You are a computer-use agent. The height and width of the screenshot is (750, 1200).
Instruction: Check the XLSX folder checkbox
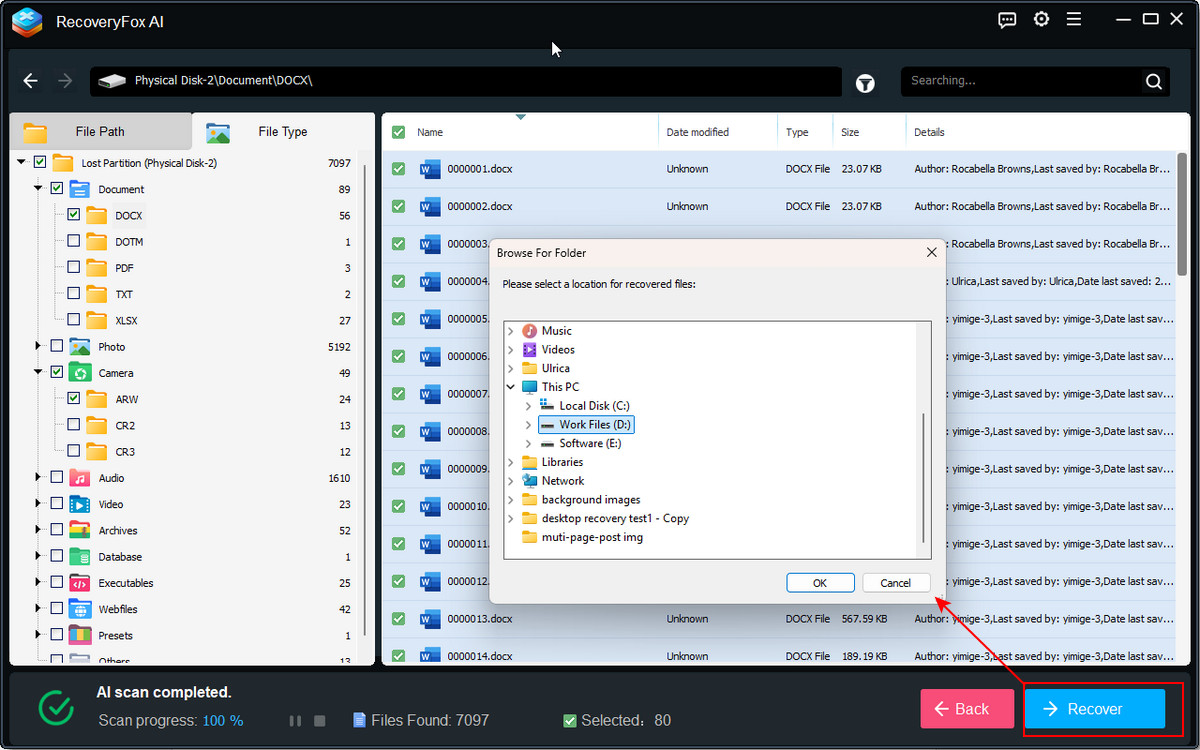pos(74,320)
